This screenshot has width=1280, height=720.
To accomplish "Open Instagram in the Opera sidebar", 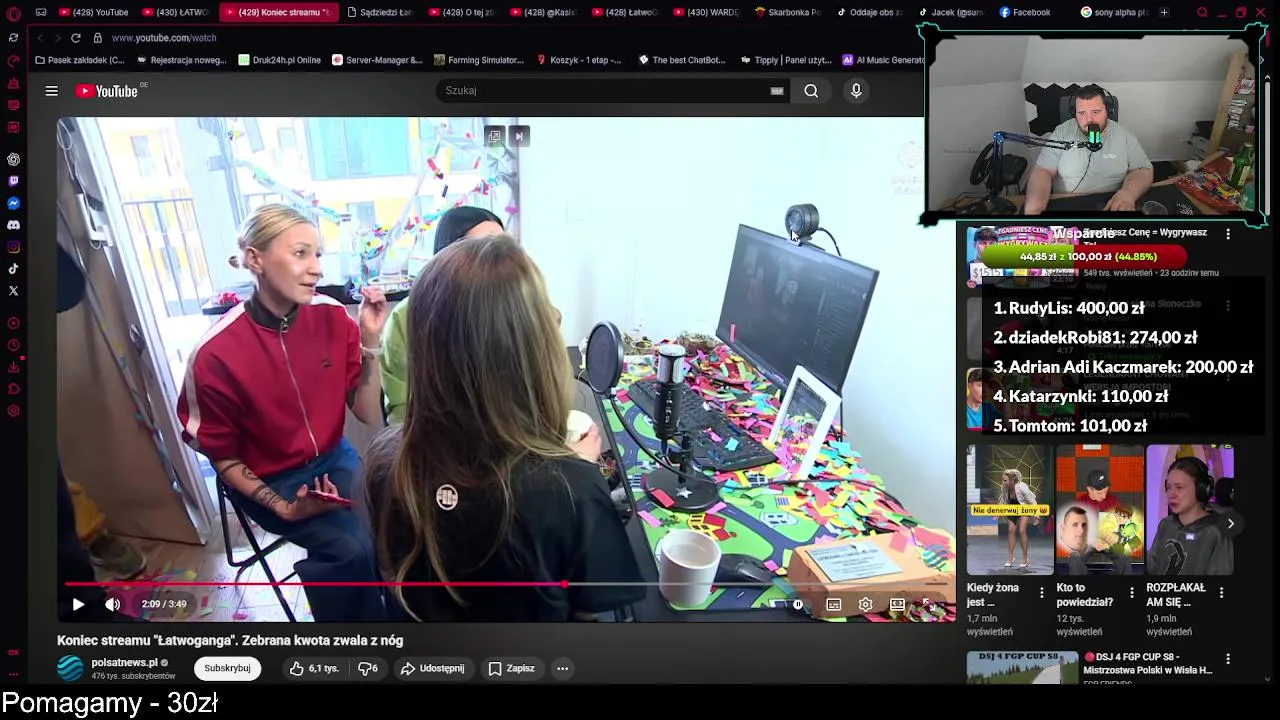I will pos(13,247).
